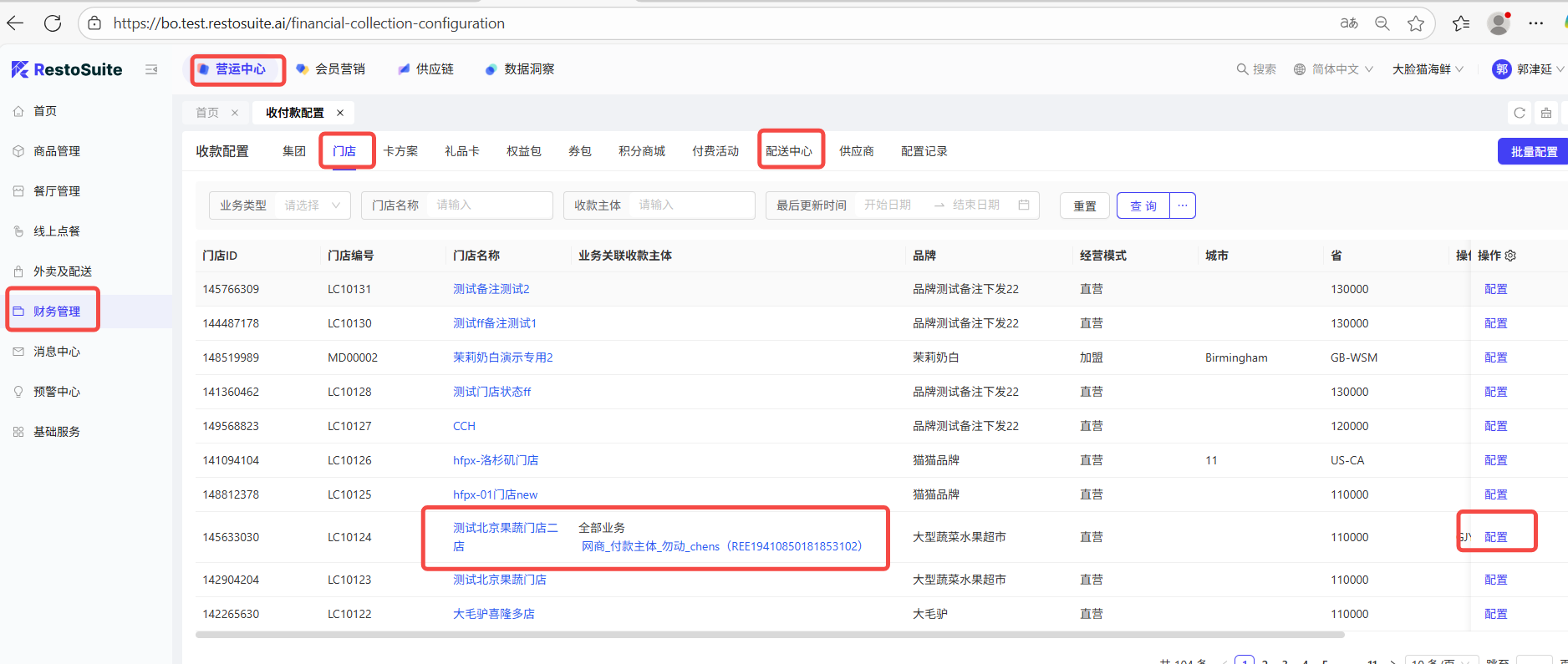Open table column settings gear
Viewport: 1568px width, 664px height.
[x=1510, y=256]
